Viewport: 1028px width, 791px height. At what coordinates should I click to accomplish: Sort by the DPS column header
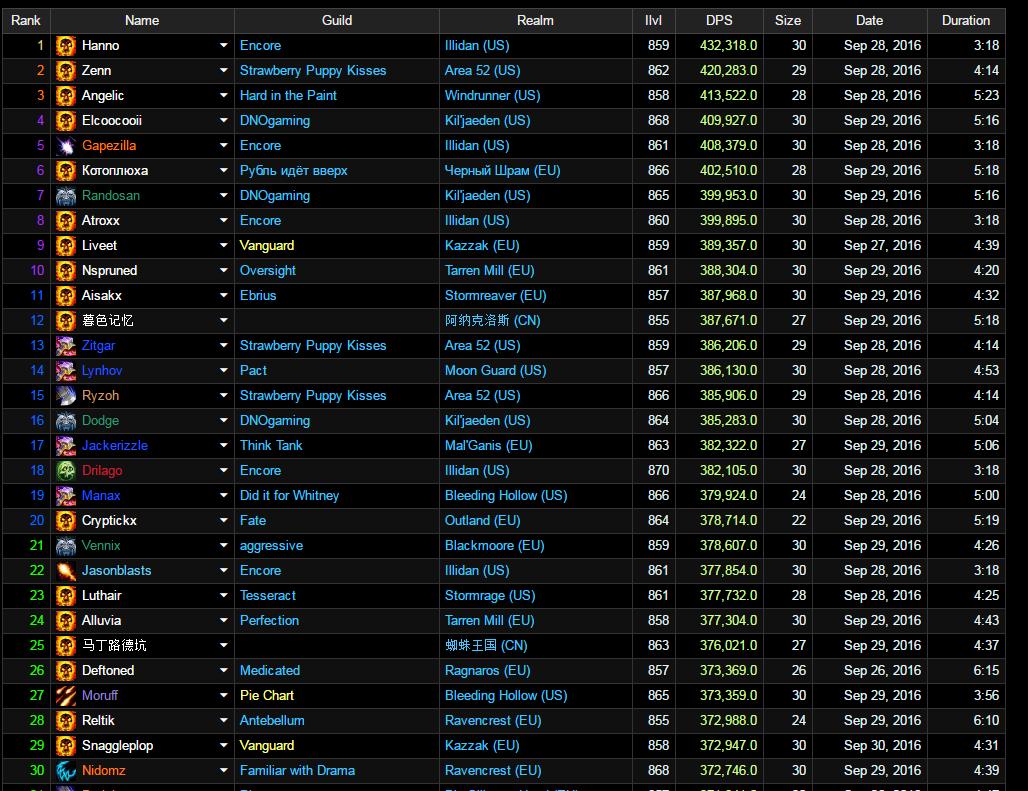click(x=719, y=20)
